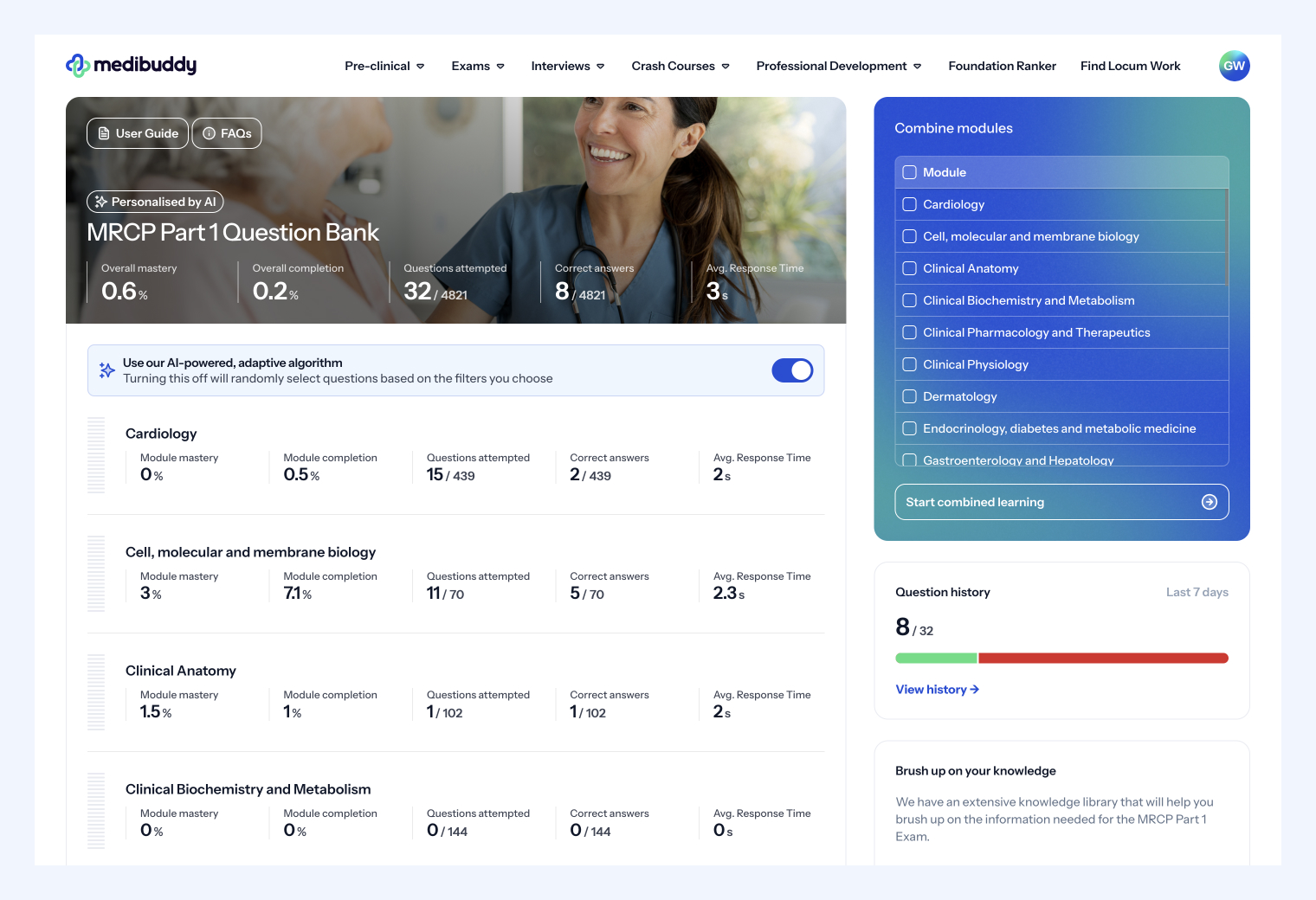Click the MRCP Part 1 Question Bank title

233,232
